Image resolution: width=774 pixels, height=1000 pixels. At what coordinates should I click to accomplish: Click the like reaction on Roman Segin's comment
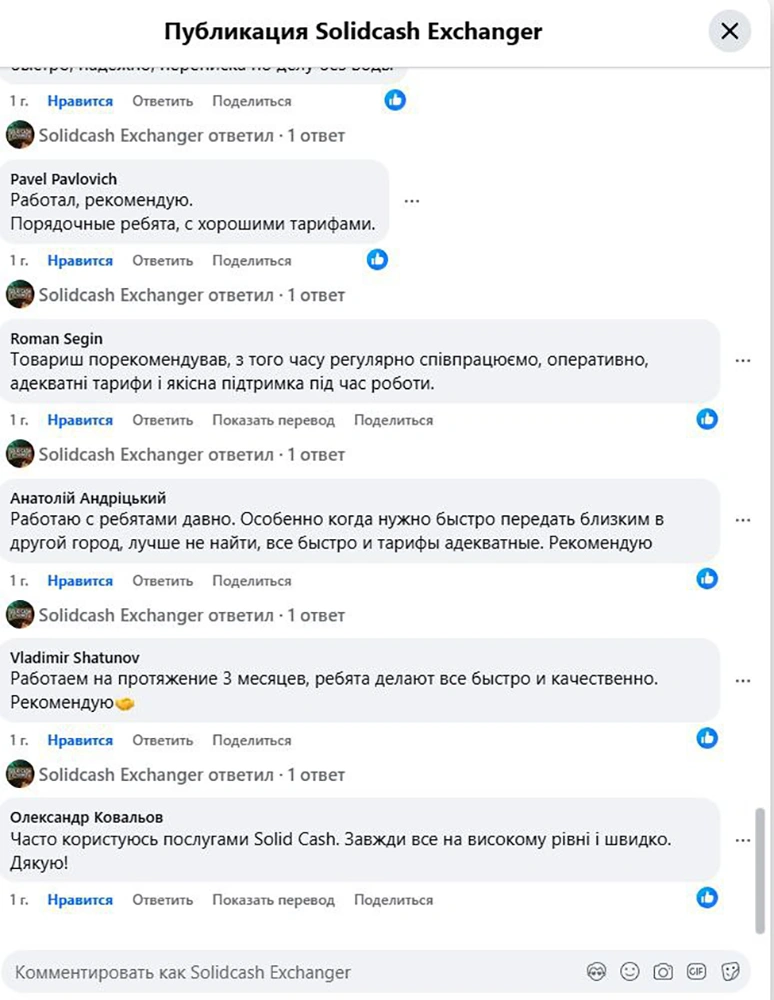[707, 420]
